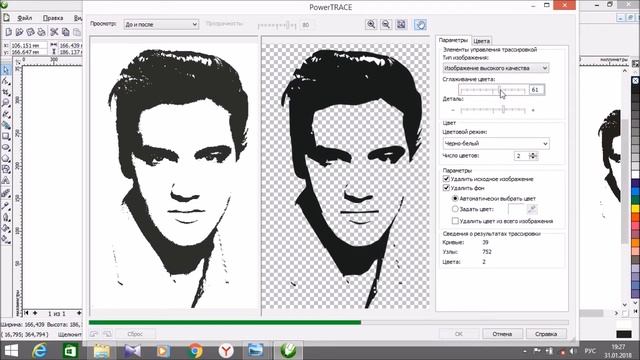Select the Polygon tool in CorelDRAW toolbox
This screenshot has height=360, width=640.
(x=6, y=158)
